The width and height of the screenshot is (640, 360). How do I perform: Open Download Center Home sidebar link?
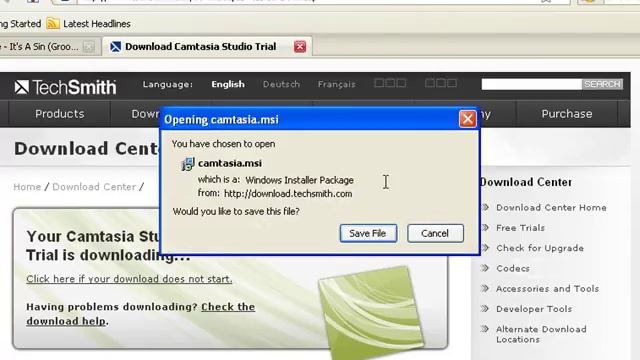[x=551, y=208]
